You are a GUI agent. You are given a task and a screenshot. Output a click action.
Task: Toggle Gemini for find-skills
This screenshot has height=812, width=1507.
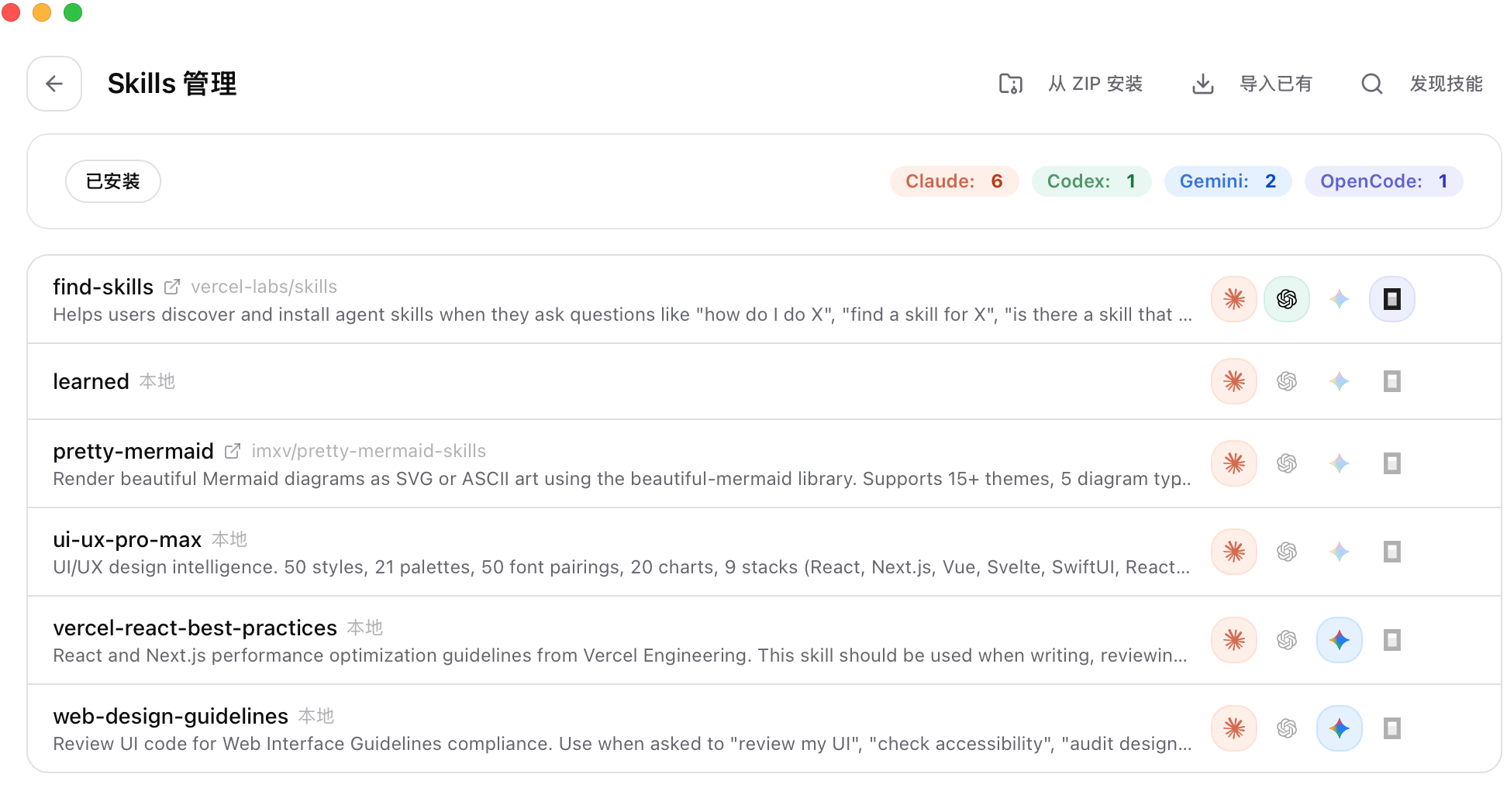click(x=1340, y=299)
